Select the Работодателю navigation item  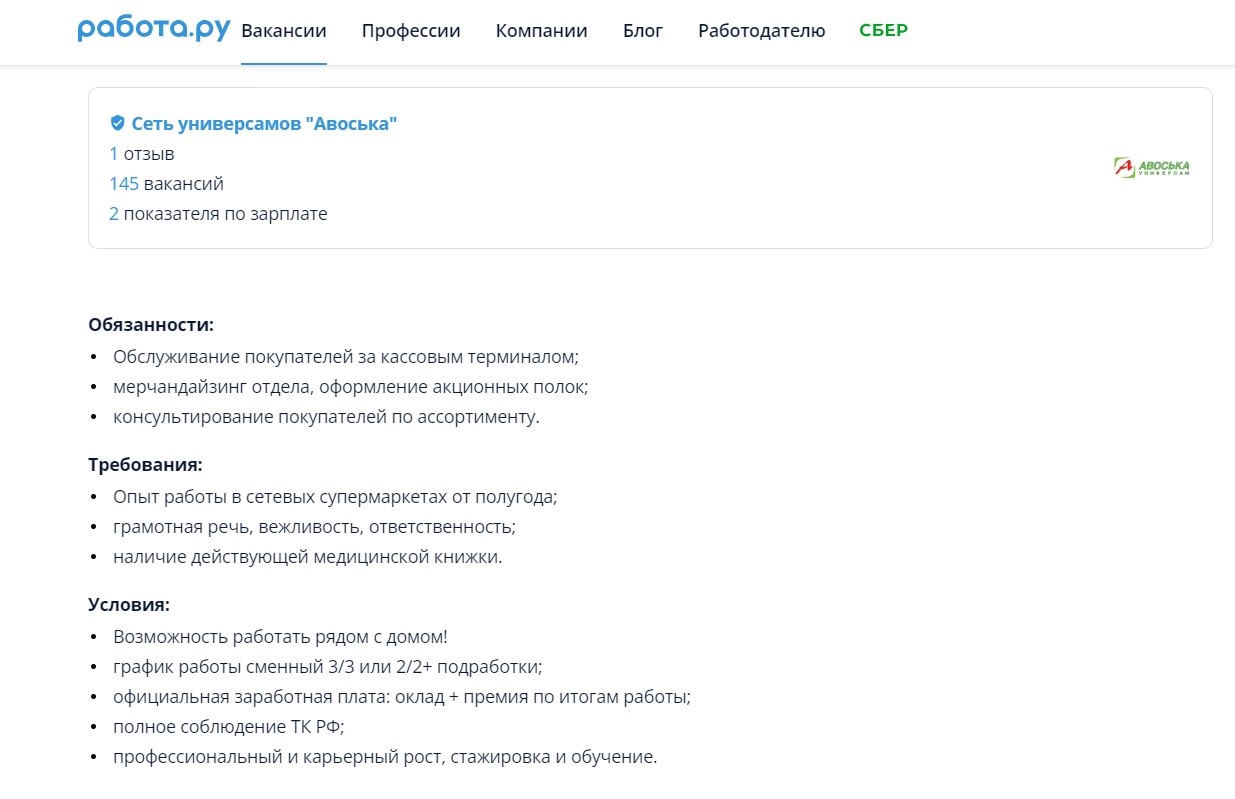pos(762,30)
